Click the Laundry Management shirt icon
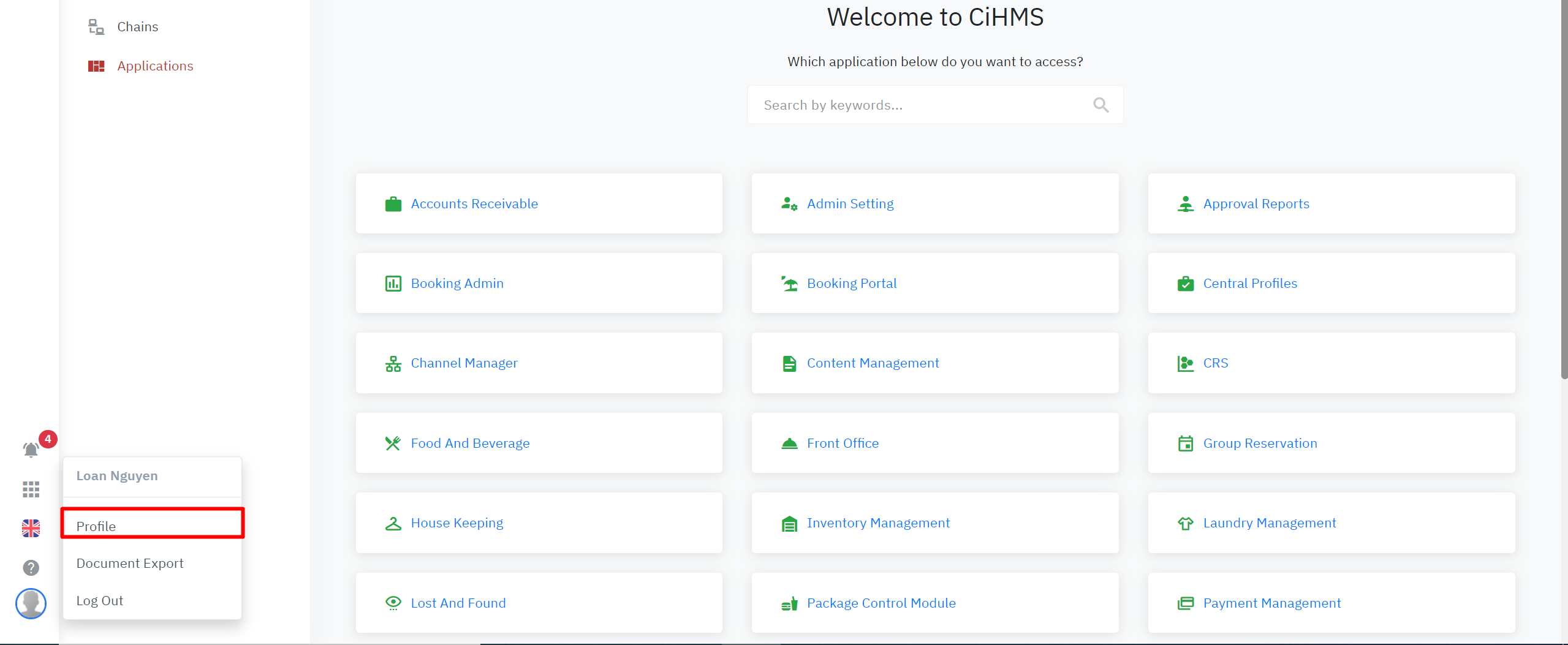The height and width of the screenshot is (645, 1568). [x=1186, y=523]
